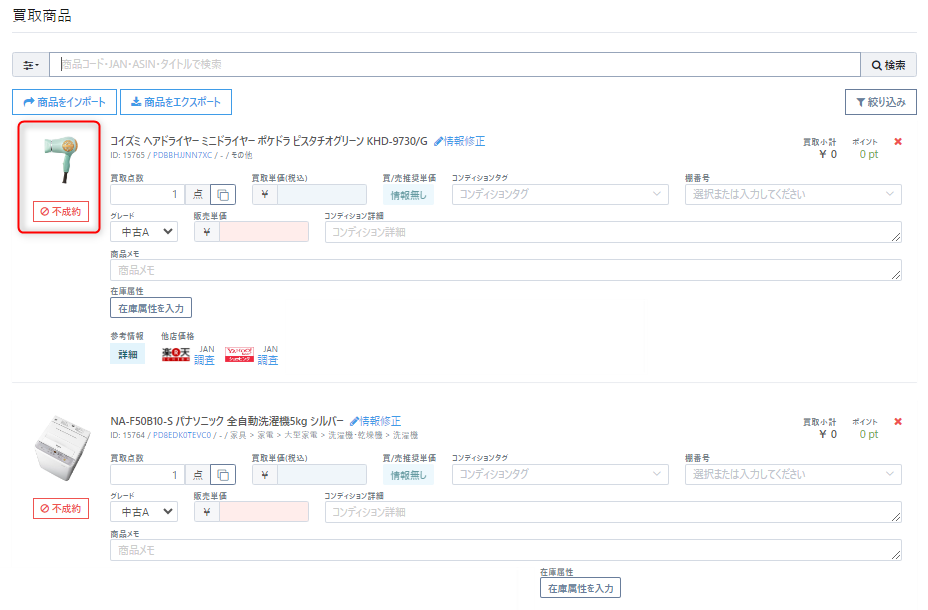
Task: Click the 買取商品 heading text
Action: [42, 16]
